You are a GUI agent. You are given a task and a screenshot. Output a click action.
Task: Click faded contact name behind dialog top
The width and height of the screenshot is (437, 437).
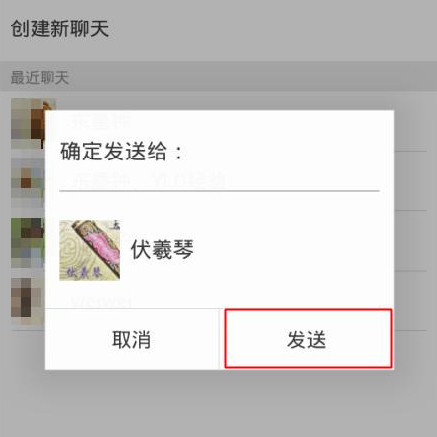pos(102,121)
